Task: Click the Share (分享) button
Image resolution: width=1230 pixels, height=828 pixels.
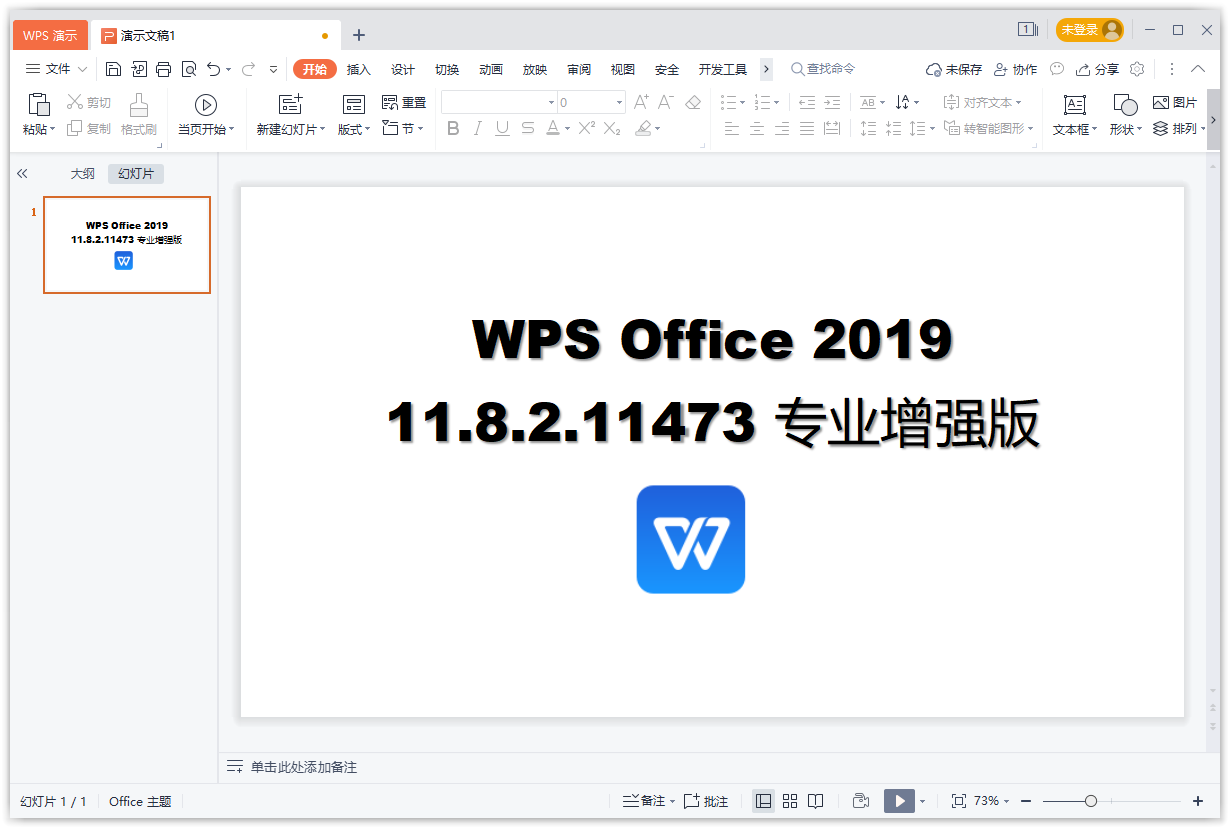Action: pos(1097,69)
